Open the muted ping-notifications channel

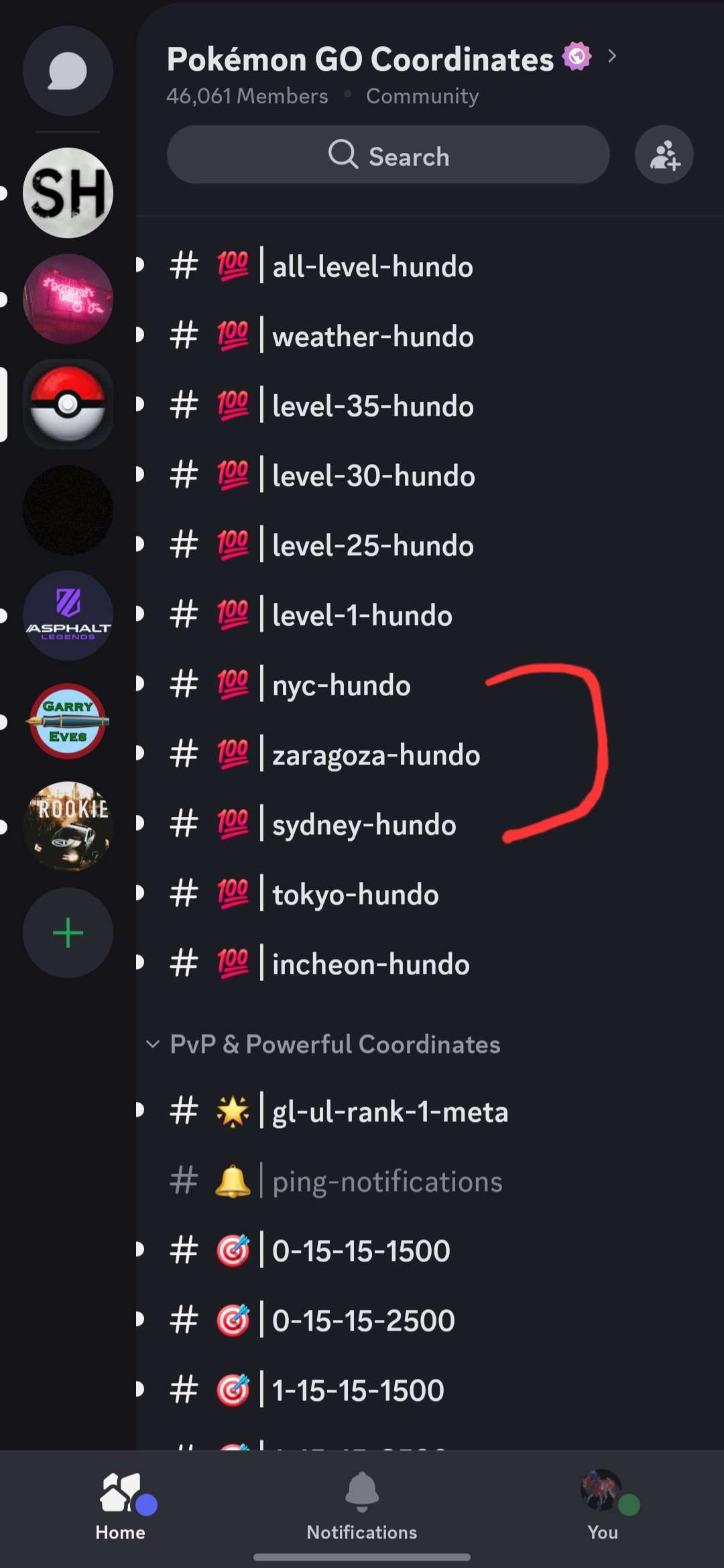(429, 1182)
